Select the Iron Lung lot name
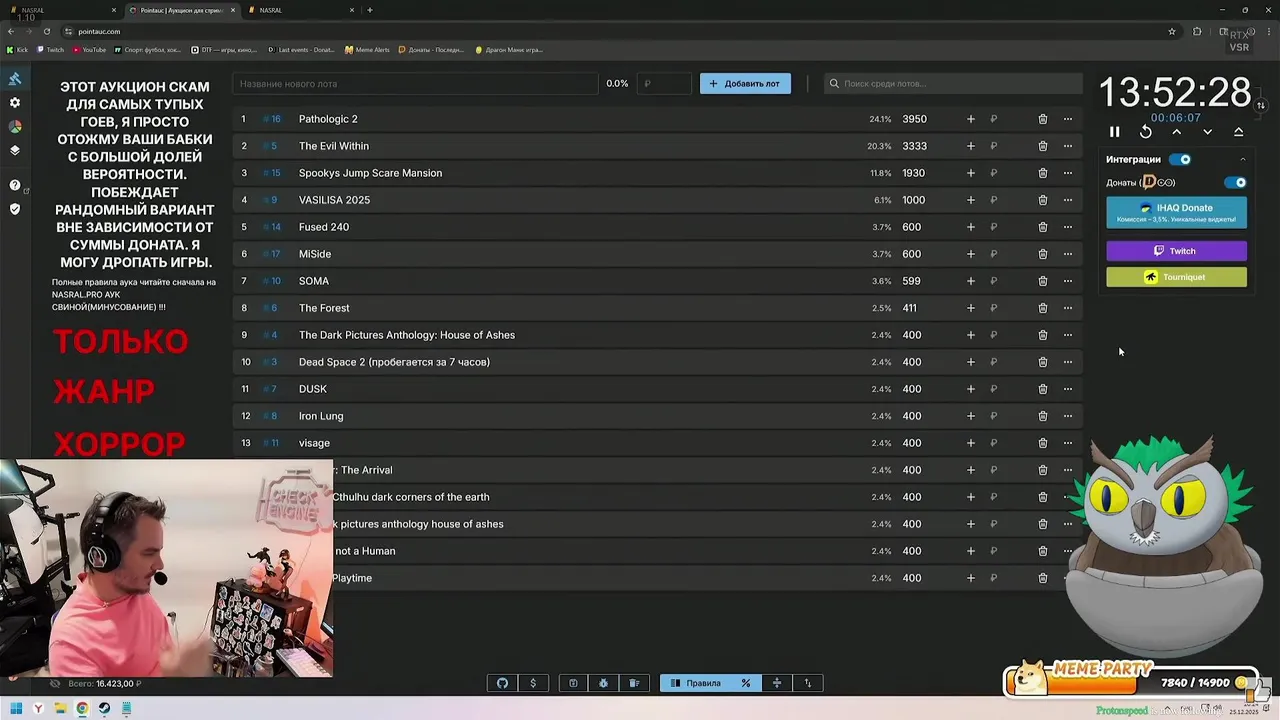The width and height of the screenshot is (1280, 720). click(x=321, y=416)
